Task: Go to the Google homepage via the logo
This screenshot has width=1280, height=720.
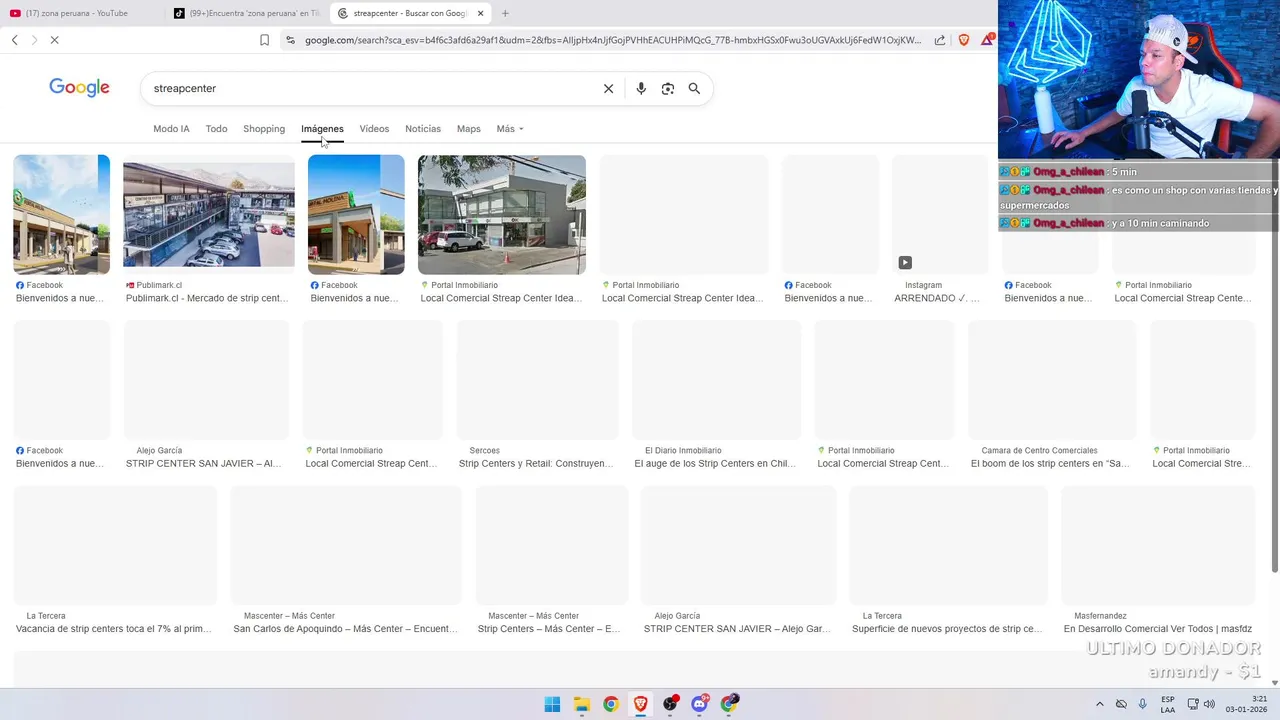Action: (x=79, y=88)
